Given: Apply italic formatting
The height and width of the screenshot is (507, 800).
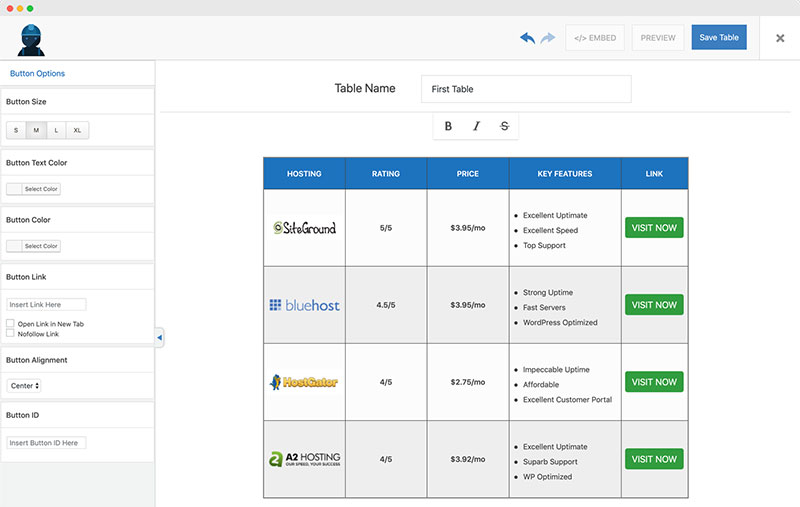Looking at the screenshot, I should (x=476, y=126).
